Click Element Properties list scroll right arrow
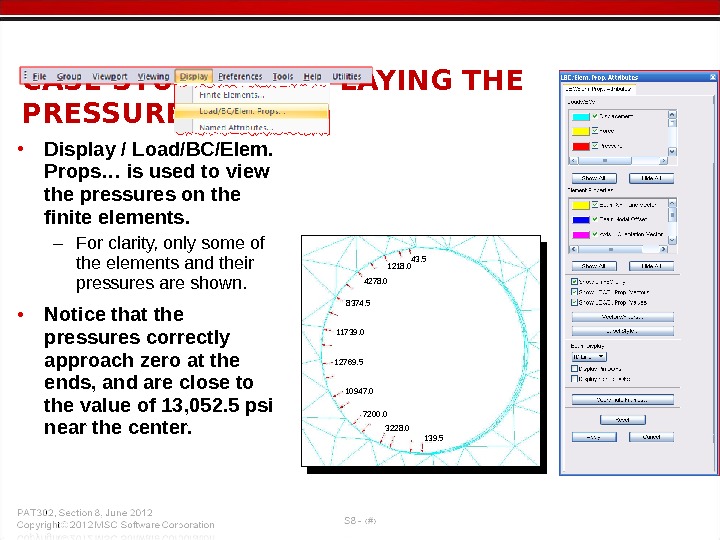The width and height of the screenshot is (720, 540). [x=663, y=249]
